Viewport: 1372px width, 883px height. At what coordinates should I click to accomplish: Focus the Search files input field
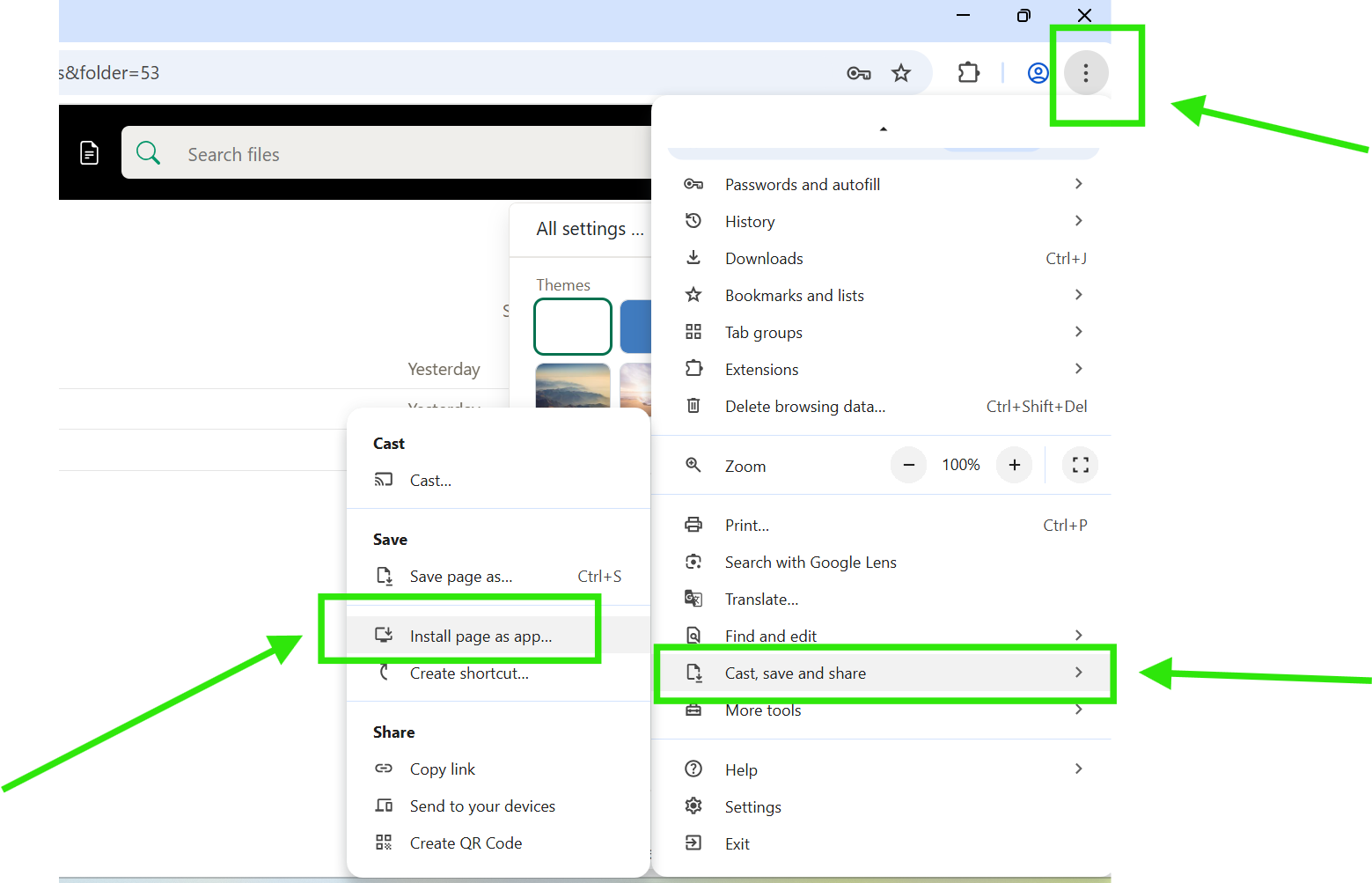(386, 153)
